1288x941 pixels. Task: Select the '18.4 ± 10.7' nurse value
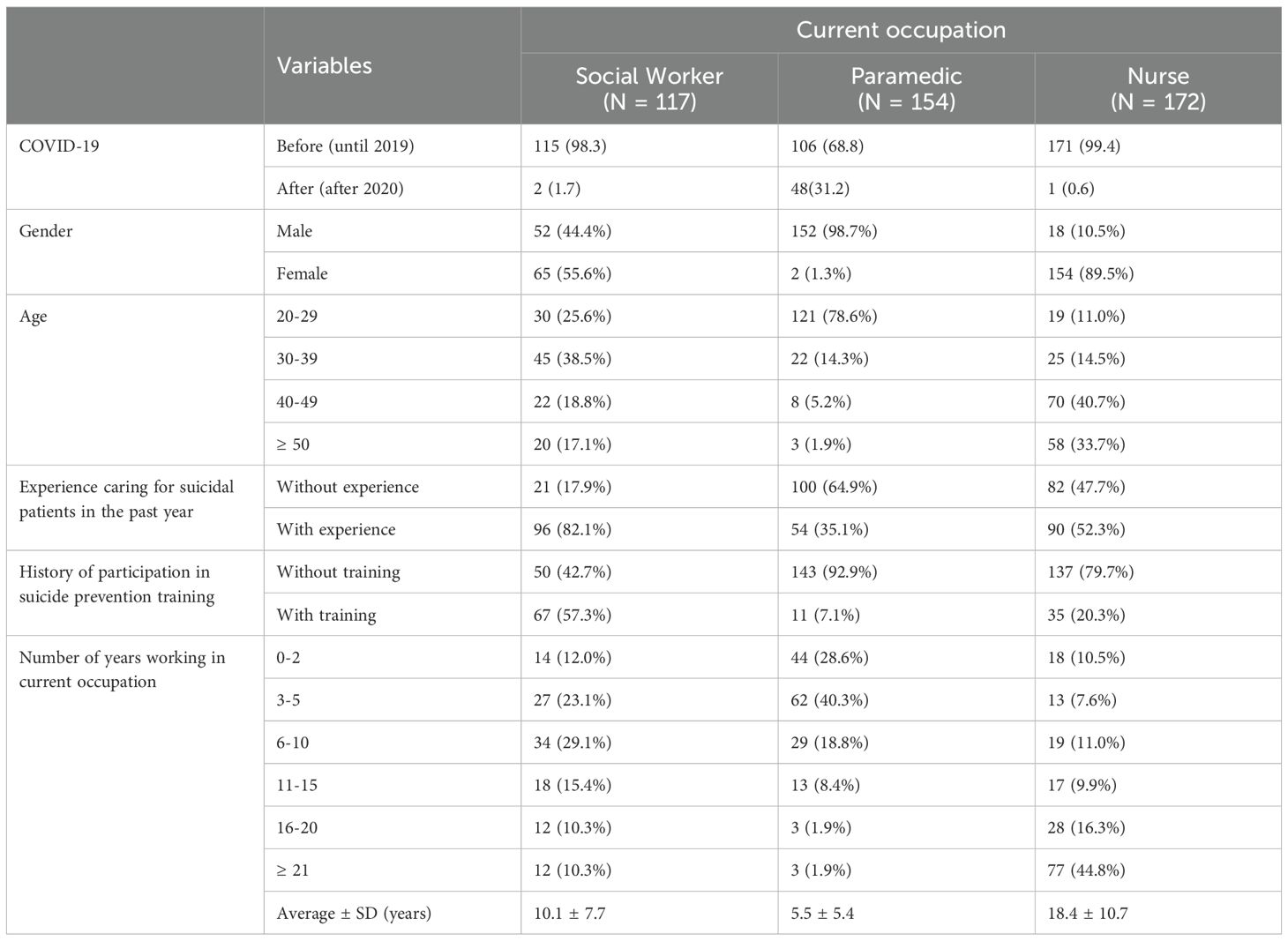pyautogui.click(x=1087, y=913)
